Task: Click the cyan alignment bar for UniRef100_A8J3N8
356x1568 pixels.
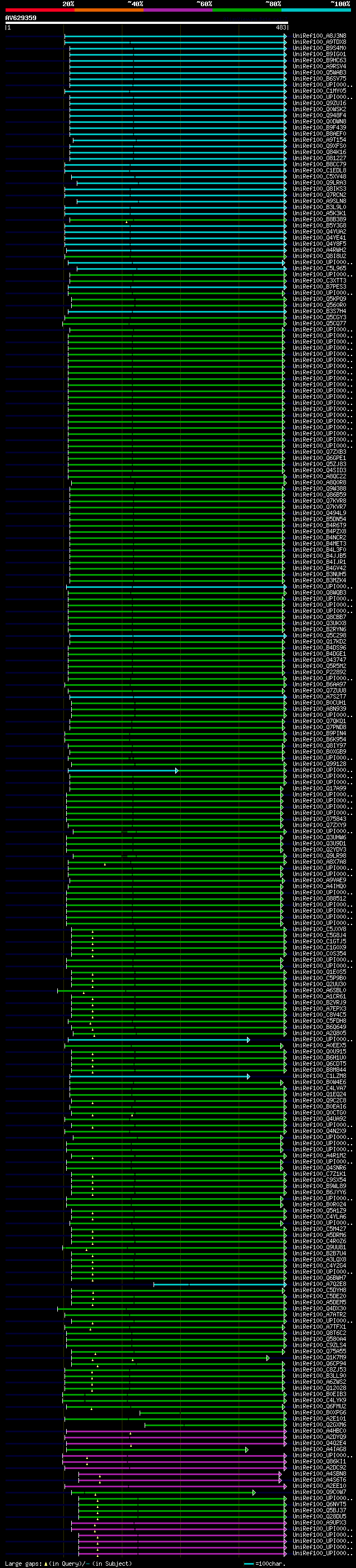Action: click(176, 37)
